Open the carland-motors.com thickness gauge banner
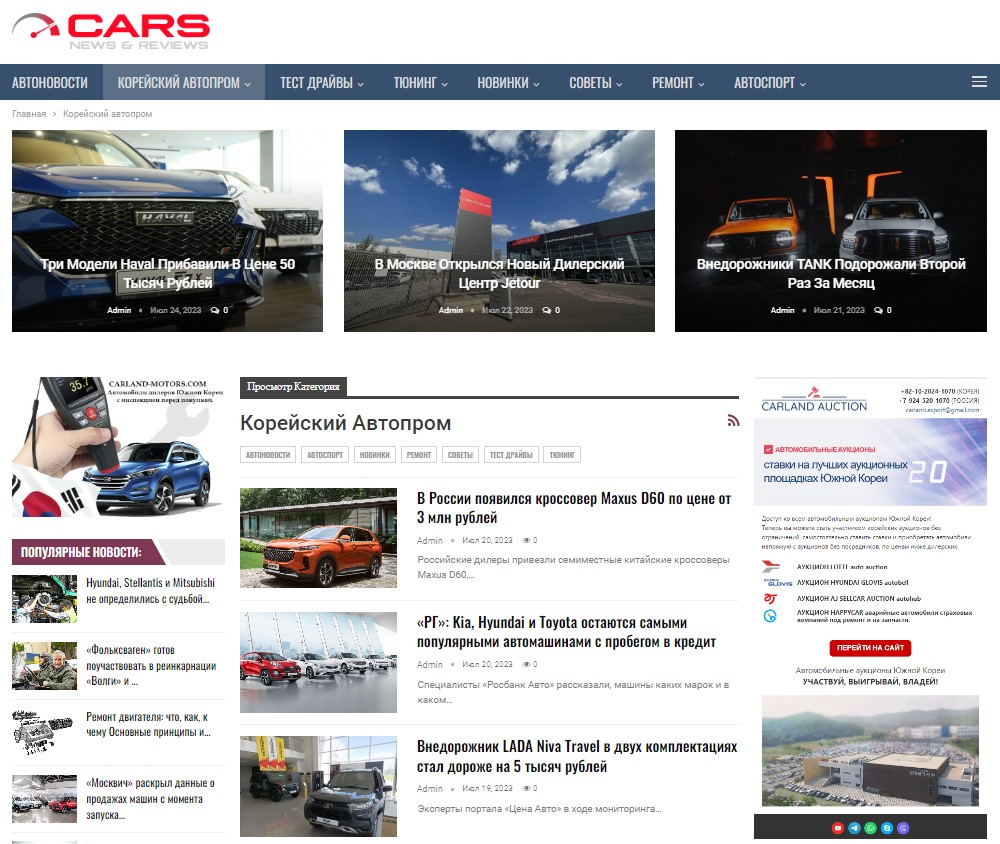 pyautogui.click(x=118, y=447)
